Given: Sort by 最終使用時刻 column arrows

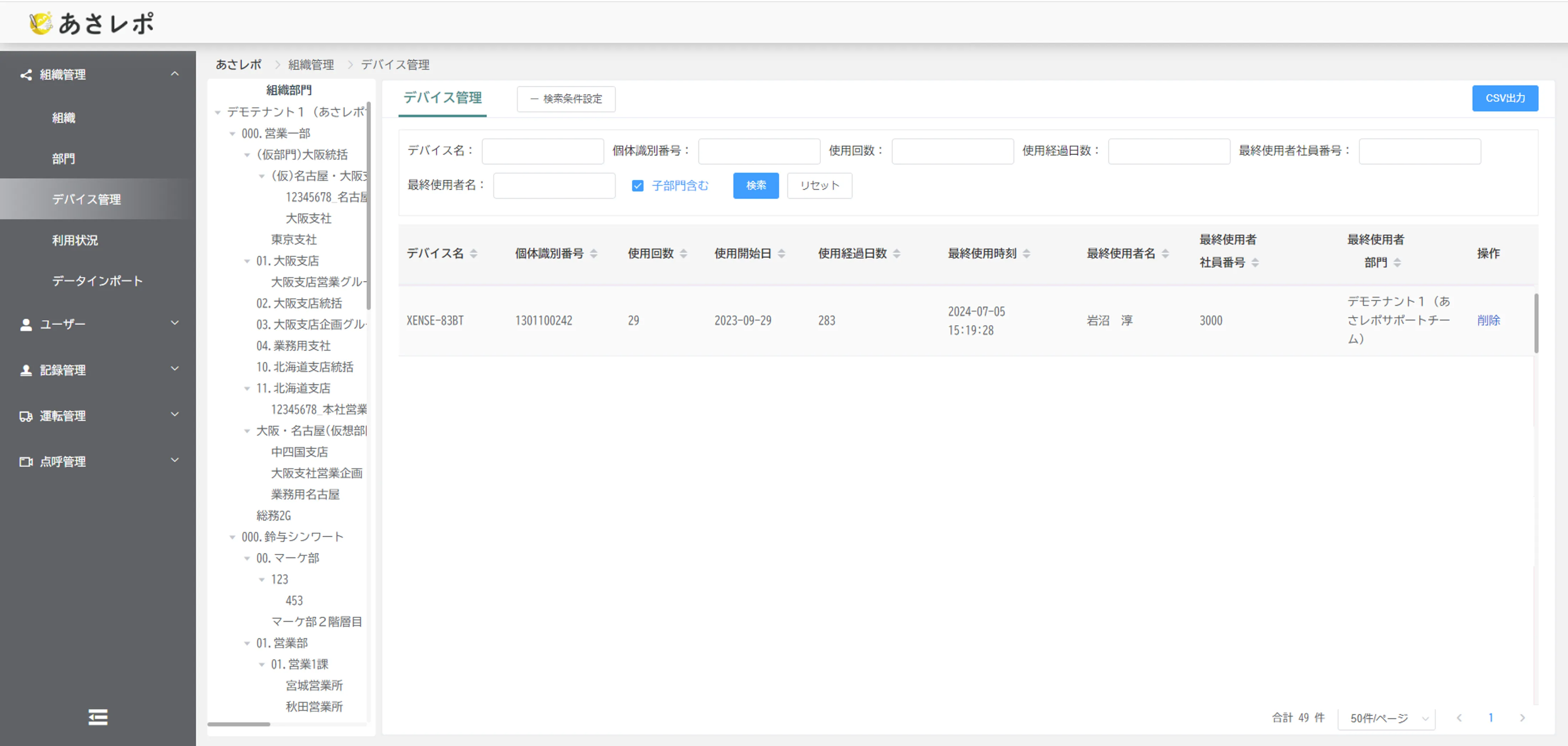Looking at the screenshot, I should (x=1026, y=253).
